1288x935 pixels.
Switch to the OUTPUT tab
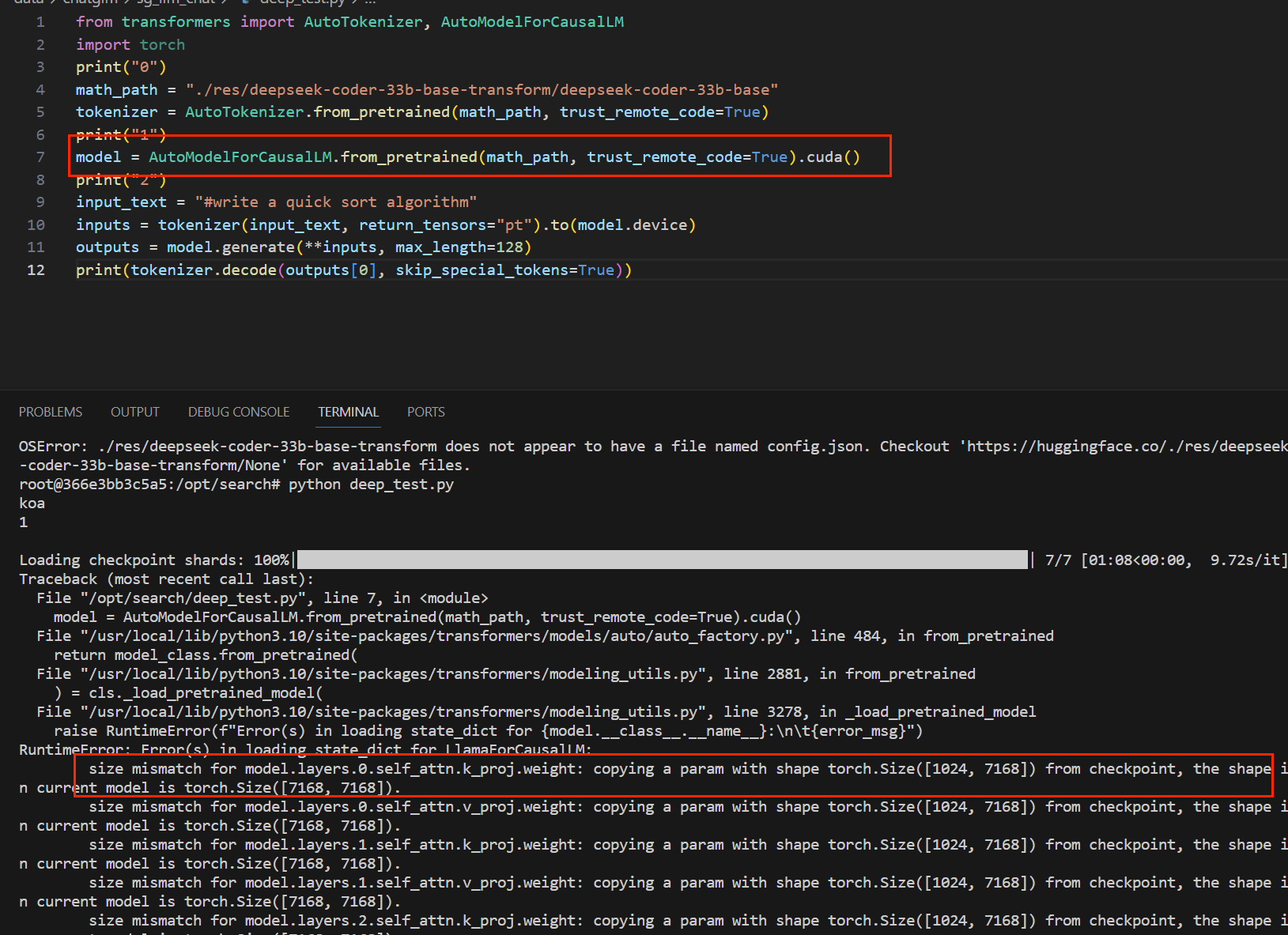tap(134, 411)
